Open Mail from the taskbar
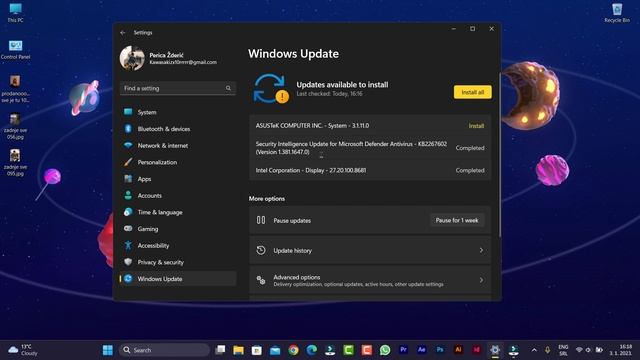Viewport: 640px width, 360px height. 275,350
